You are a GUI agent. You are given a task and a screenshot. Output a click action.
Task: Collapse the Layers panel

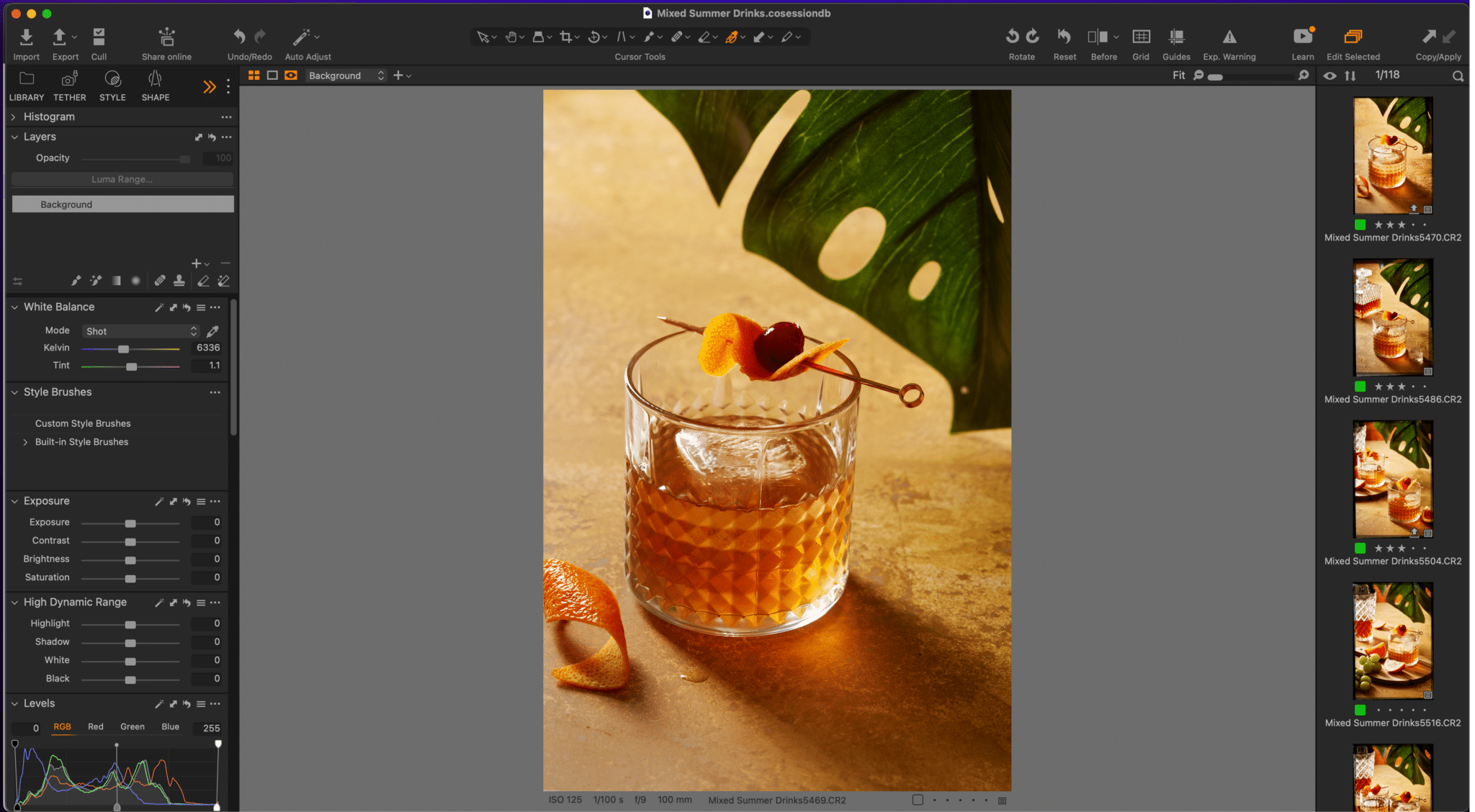pyautogui.click(x=14, y=137)
